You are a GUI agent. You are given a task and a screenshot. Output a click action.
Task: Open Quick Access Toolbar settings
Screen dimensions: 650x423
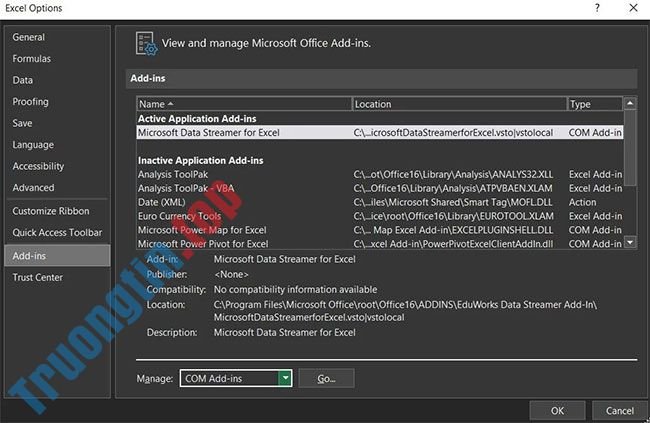click(x=57, y=233)
